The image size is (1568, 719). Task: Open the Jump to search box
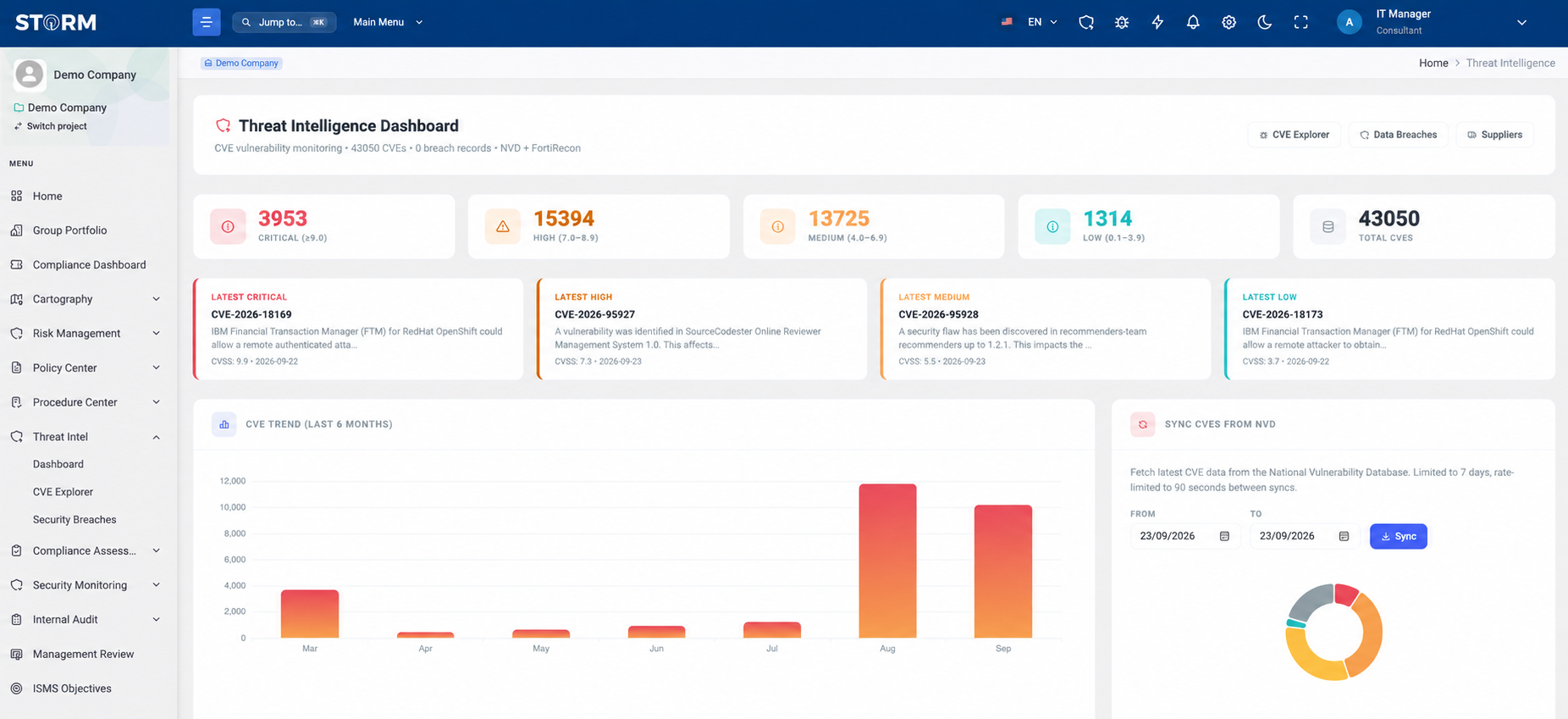coord(284,22)
